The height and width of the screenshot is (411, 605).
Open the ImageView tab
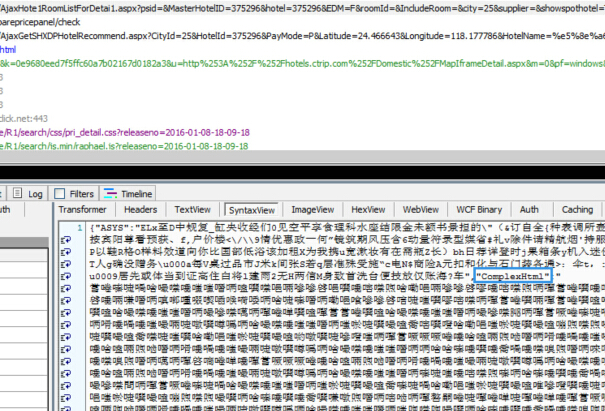pos(313,210)
